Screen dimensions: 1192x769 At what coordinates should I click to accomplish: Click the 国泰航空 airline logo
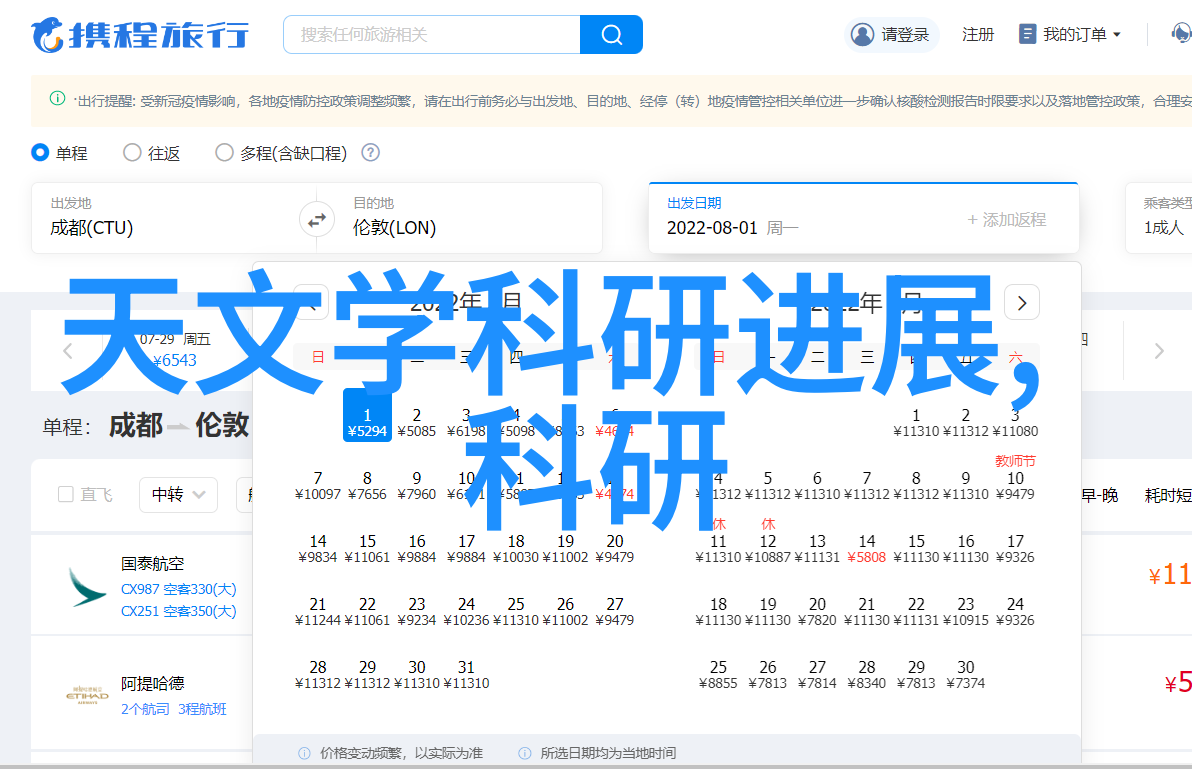pyautogui.click(x=86, y=587)
